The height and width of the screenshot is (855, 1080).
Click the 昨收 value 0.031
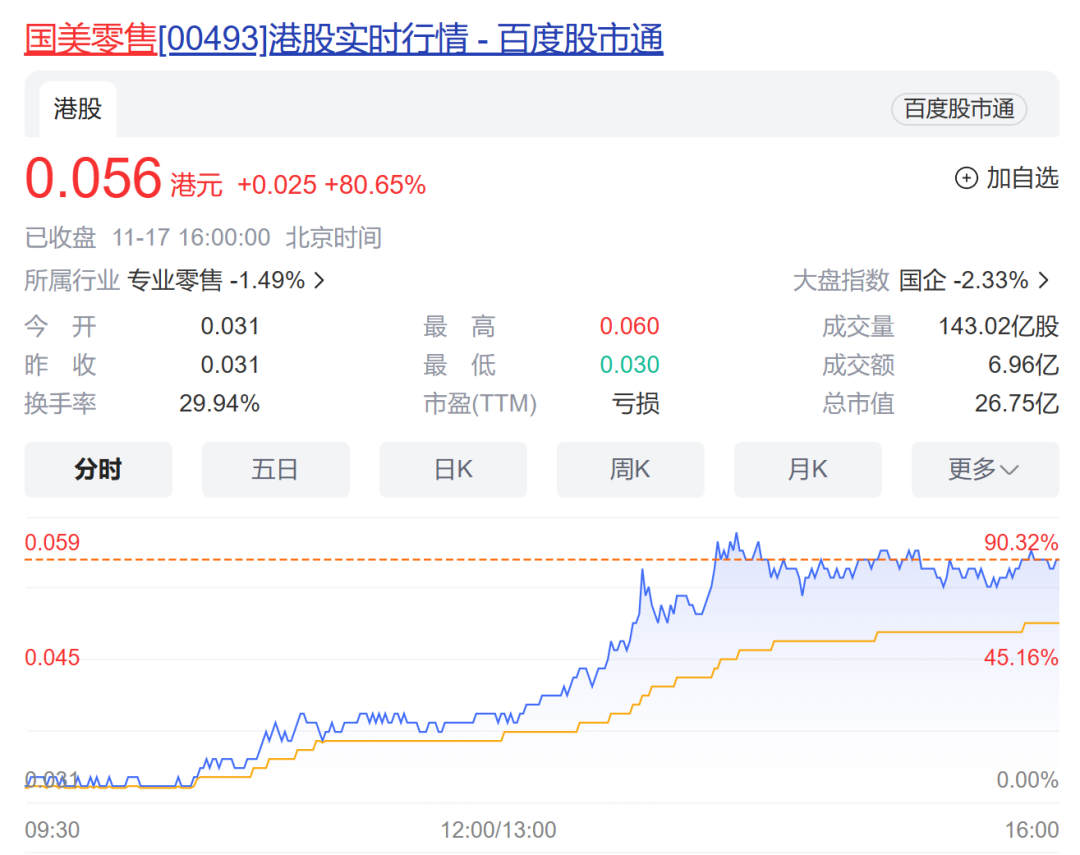point(230,364)
